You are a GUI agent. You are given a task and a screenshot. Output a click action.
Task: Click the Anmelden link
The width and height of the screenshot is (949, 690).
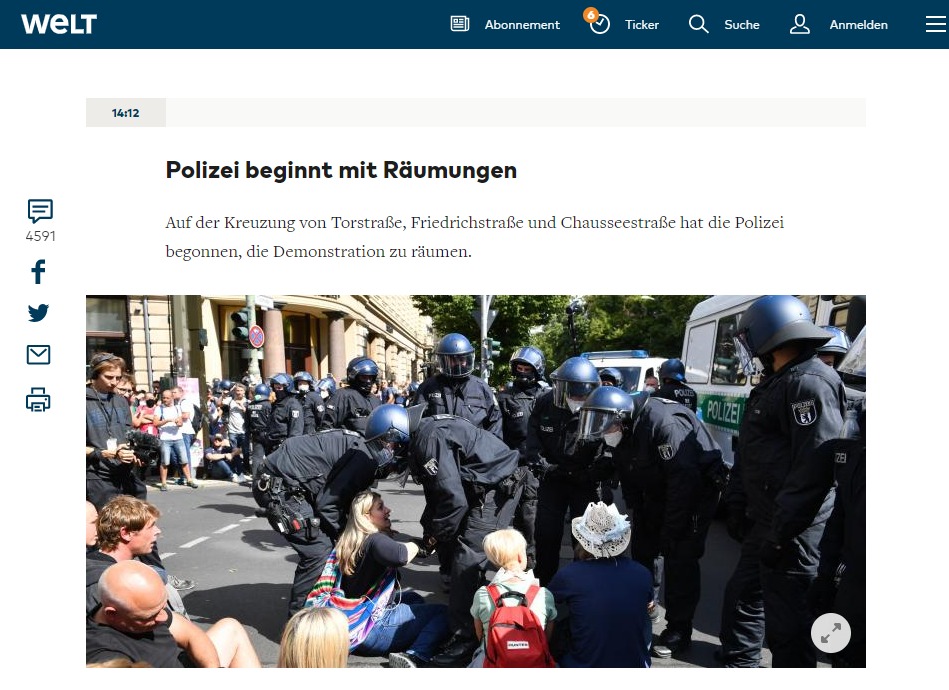[858, 25]
